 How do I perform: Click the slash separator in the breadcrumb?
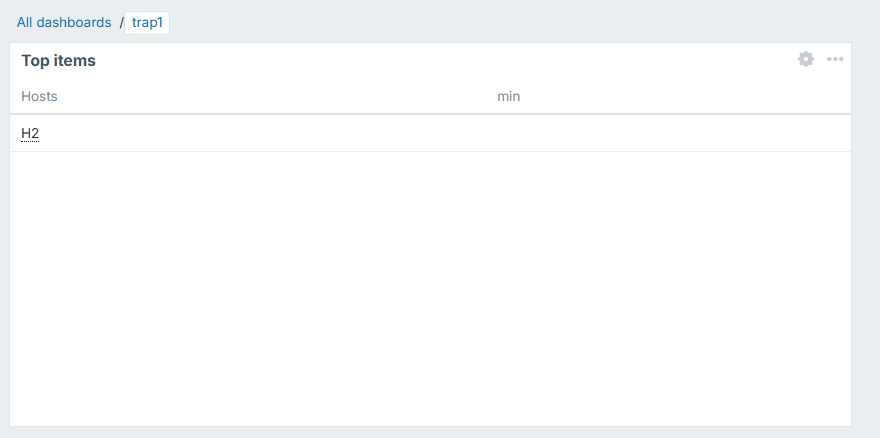pos(121,22)
